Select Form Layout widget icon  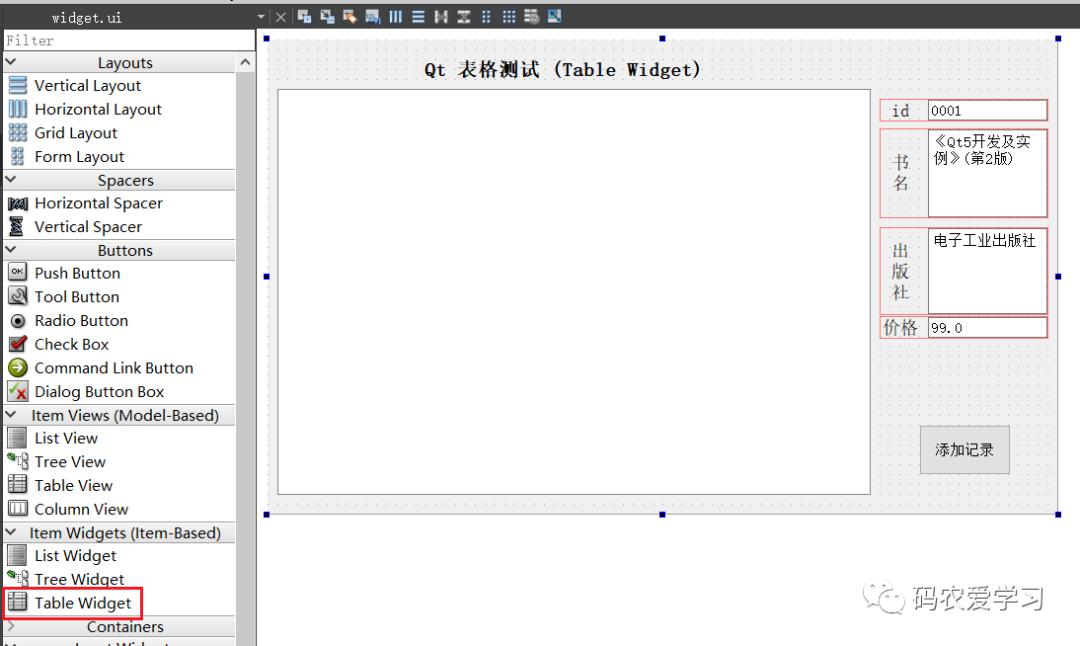[x=18, y=156]
